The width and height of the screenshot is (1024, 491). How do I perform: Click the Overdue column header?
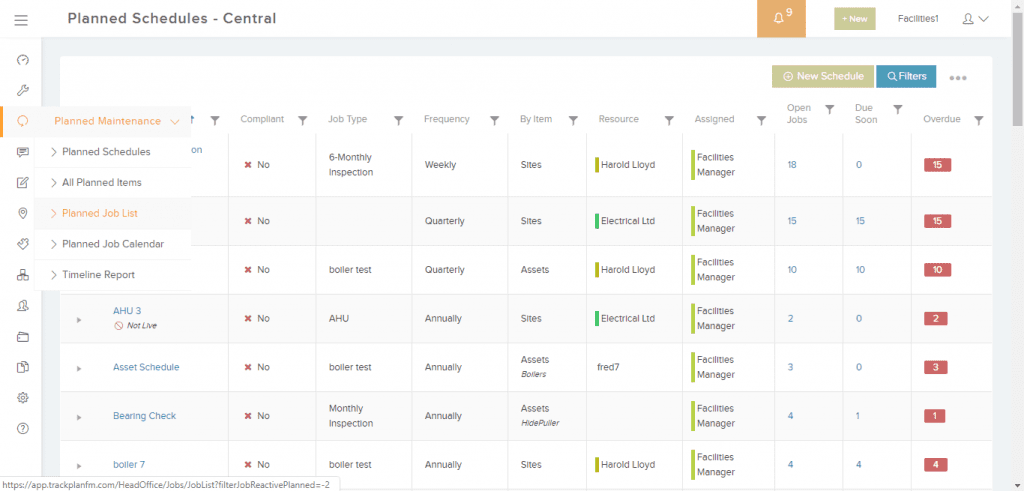942,119
